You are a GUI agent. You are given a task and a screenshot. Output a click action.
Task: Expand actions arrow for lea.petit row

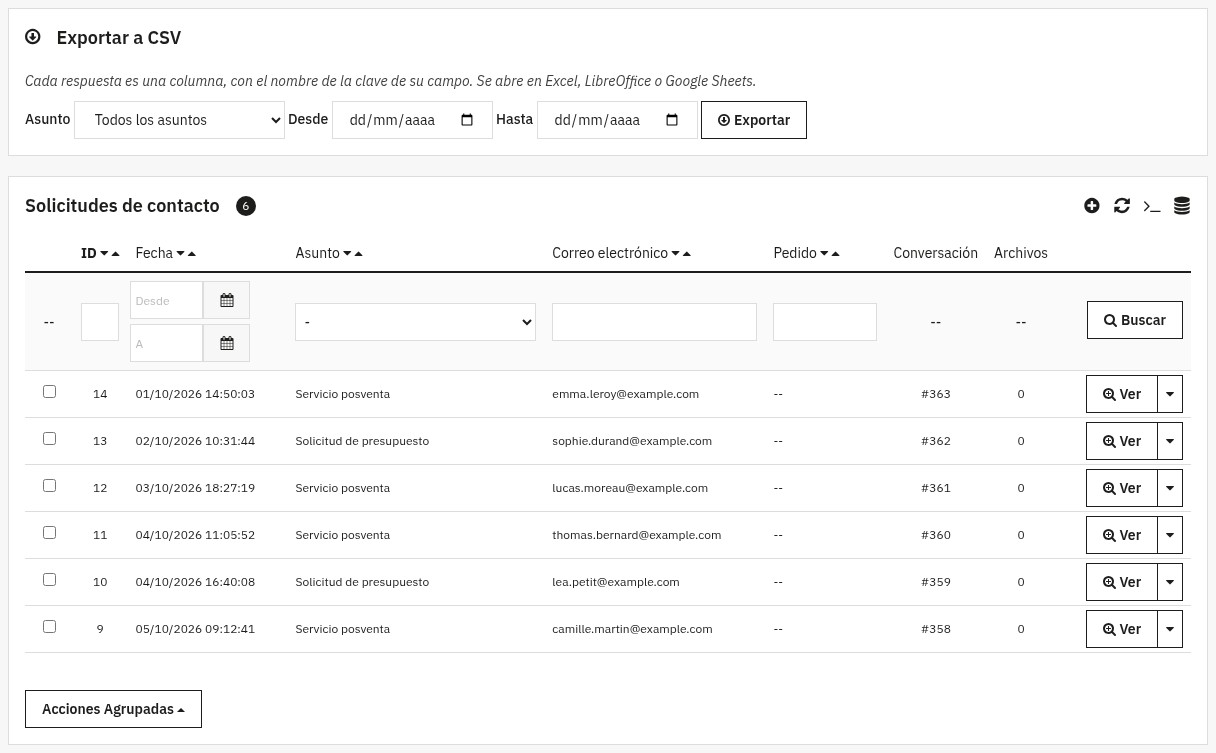point(1170,582)
